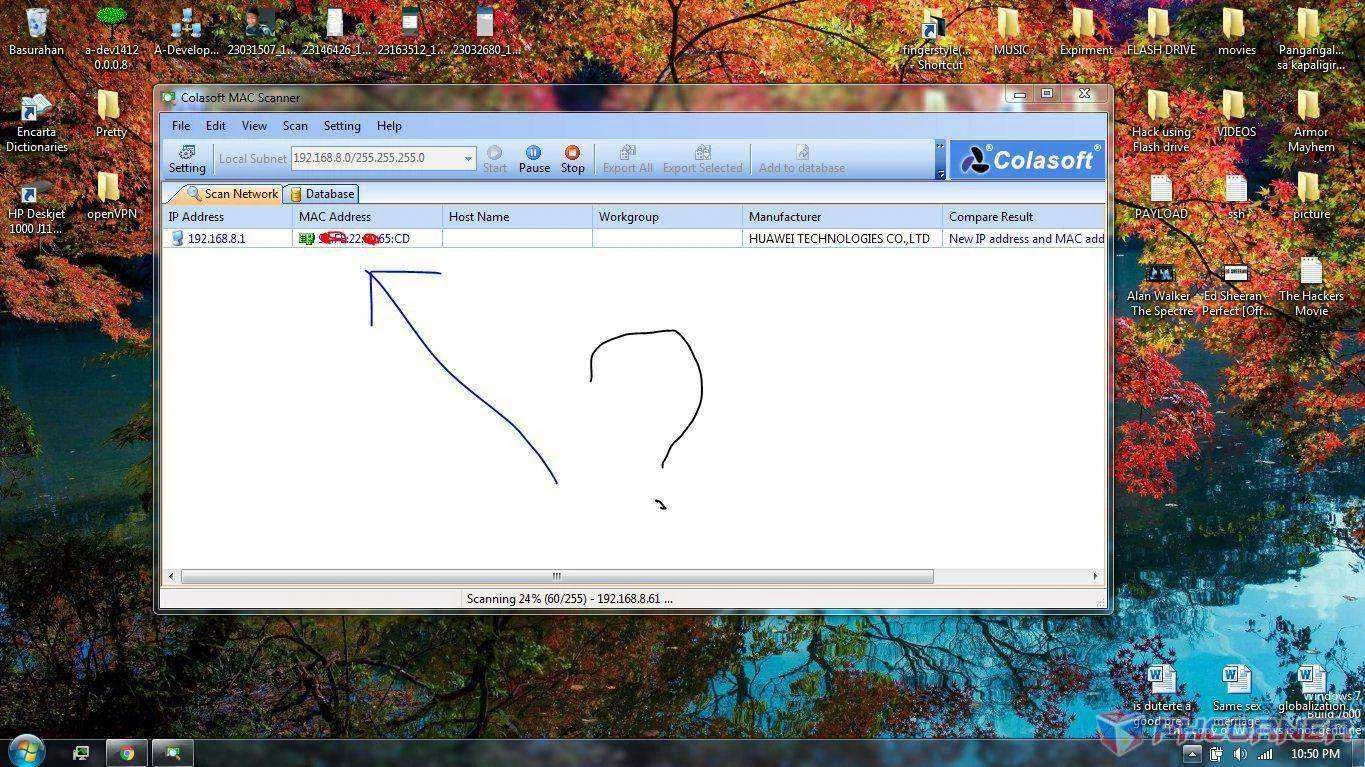Select the Pretty folder
The height and width of the screenshot is (767, 1365).
110,114
